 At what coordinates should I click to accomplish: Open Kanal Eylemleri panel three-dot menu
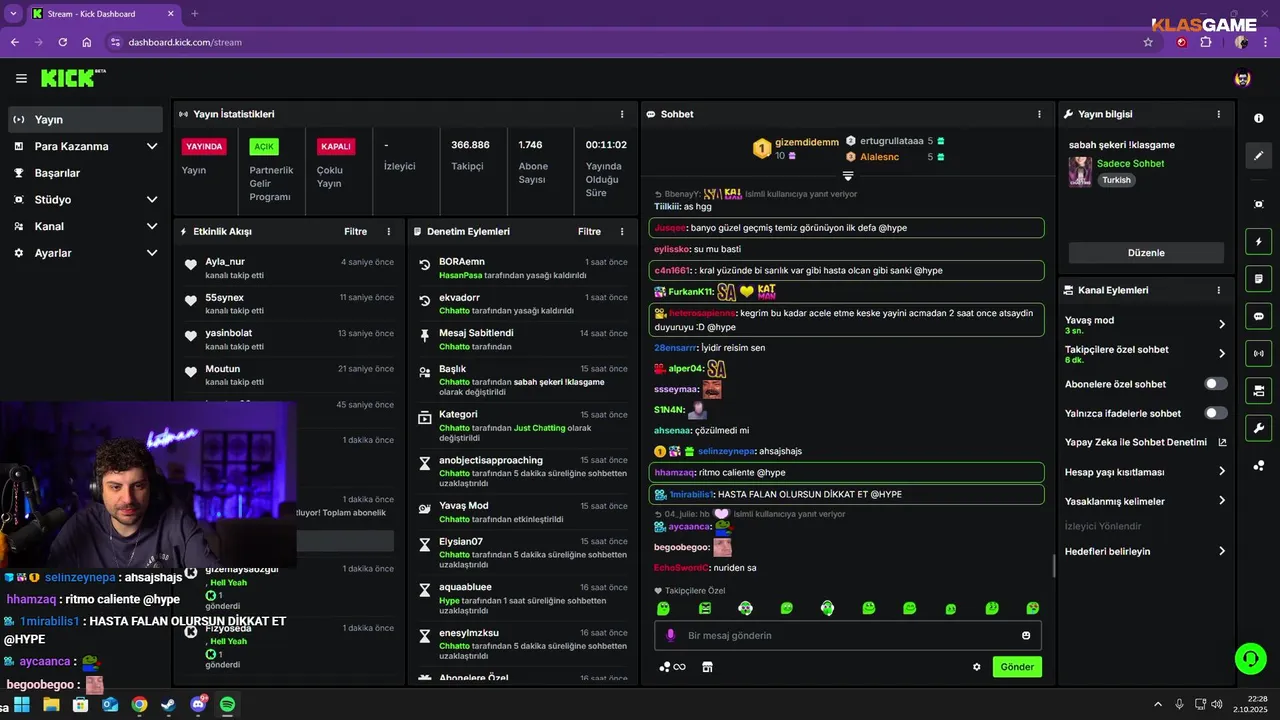(1218, 290)
